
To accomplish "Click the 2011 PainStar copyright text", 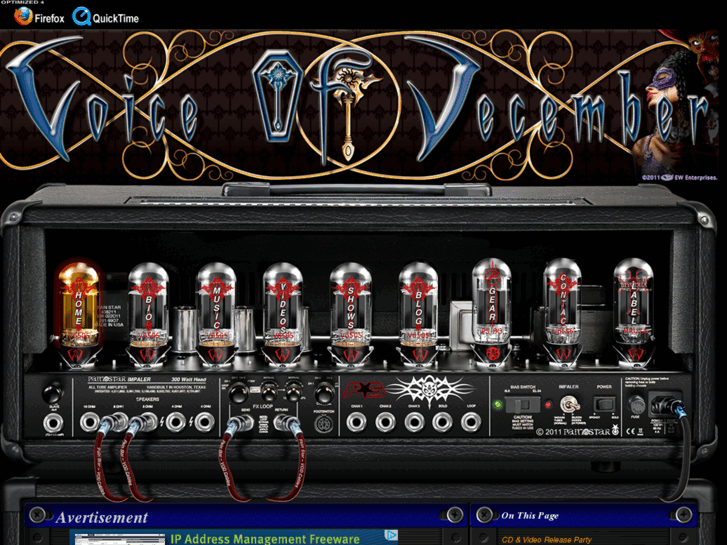I will (577, 432).
